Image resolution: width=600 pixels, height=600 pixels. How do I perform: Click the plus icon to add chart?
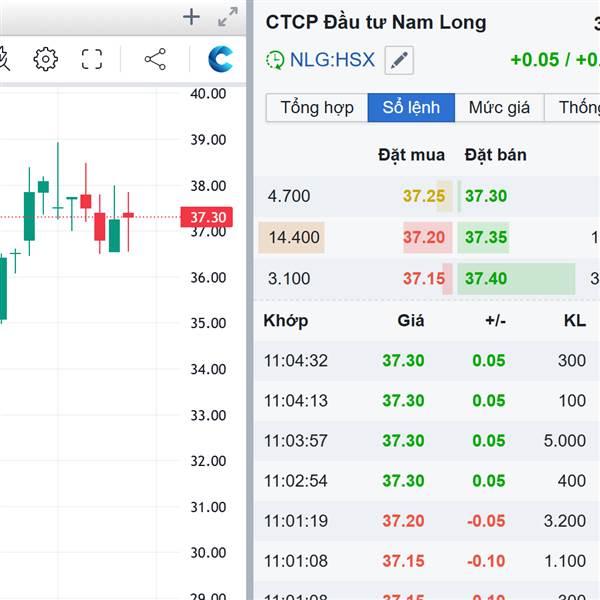[x=191, y=17]
